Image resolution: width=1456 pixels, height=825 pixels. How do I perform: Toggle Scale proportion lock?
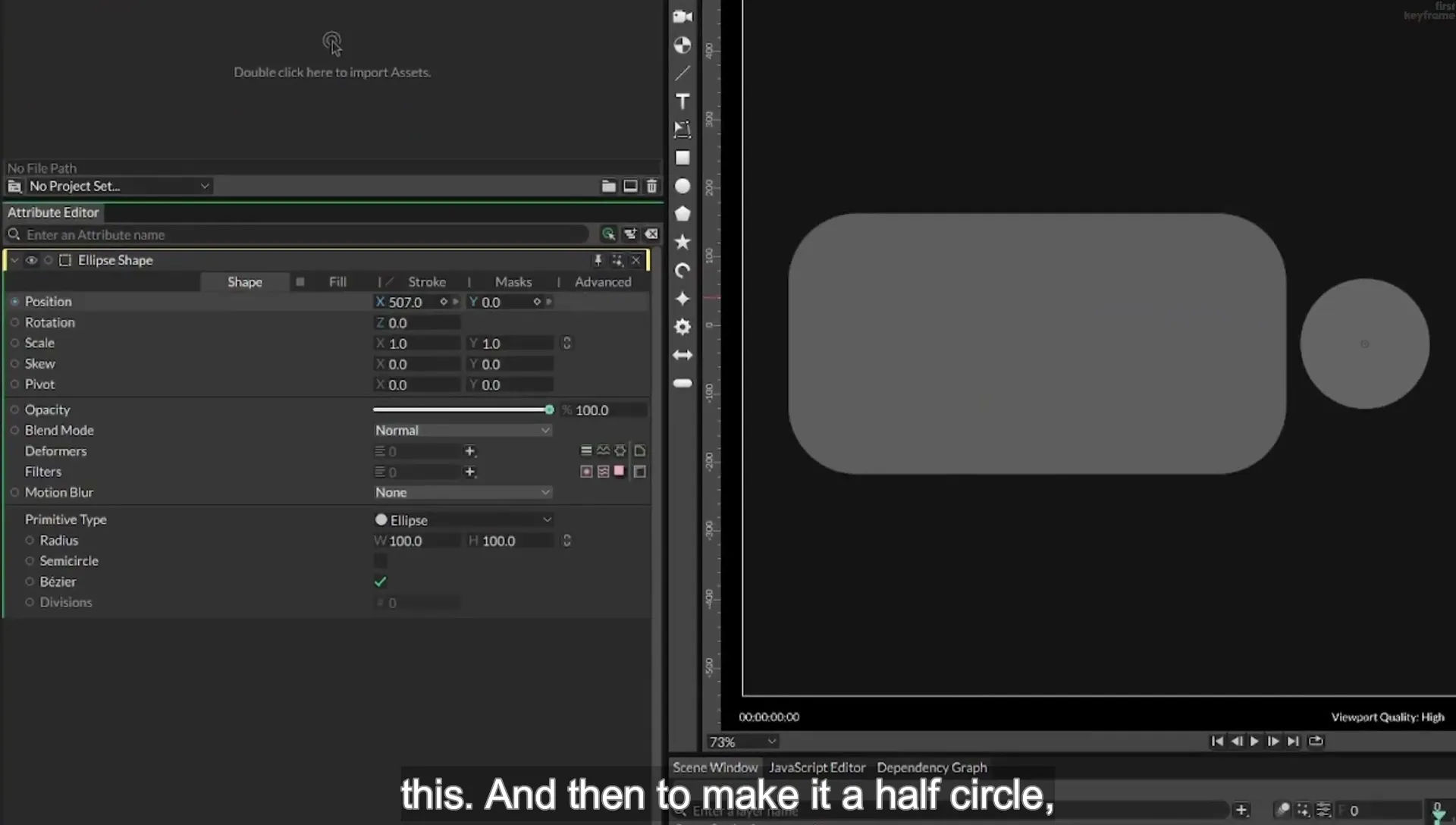[x=566, y=343]
